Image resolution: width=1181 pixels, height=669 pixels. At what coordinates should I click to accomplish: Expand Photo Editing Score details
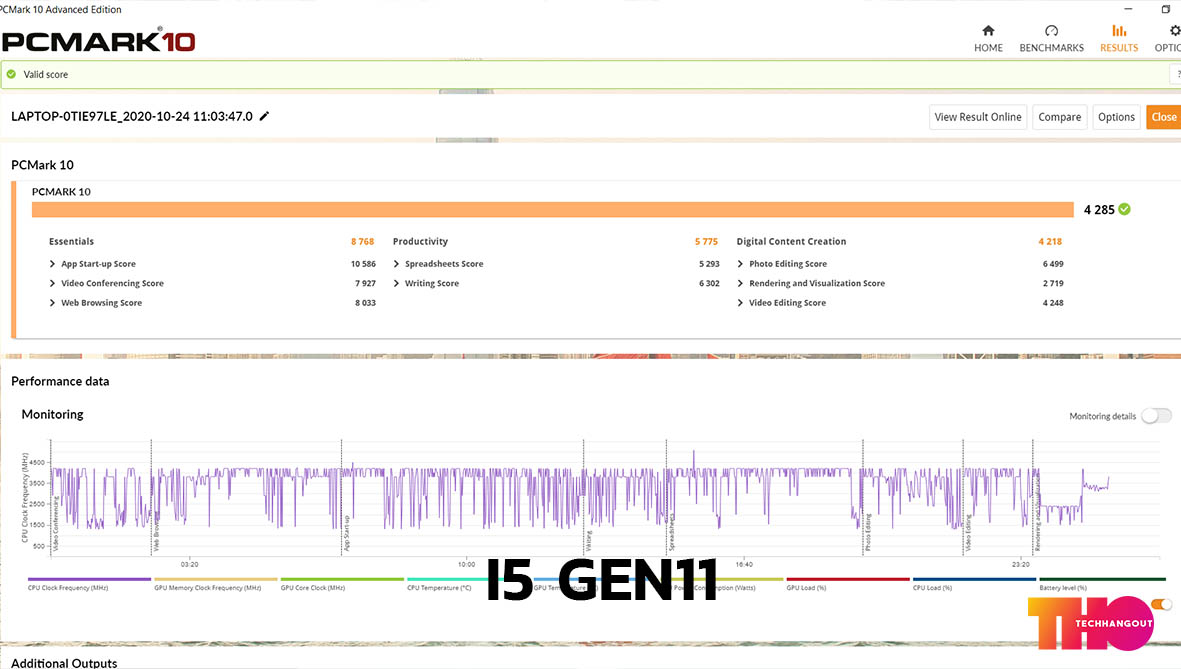(740, 264)
